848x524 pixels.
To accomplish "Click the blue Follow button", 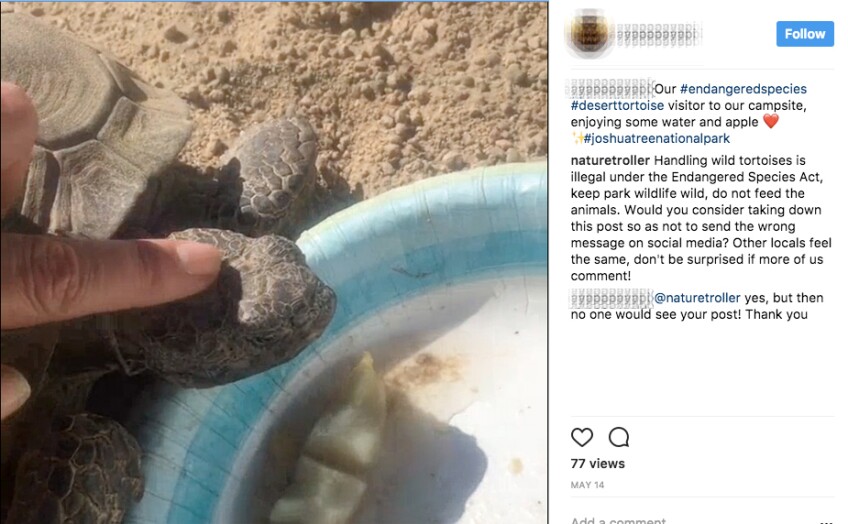I will tap(805, 34).
